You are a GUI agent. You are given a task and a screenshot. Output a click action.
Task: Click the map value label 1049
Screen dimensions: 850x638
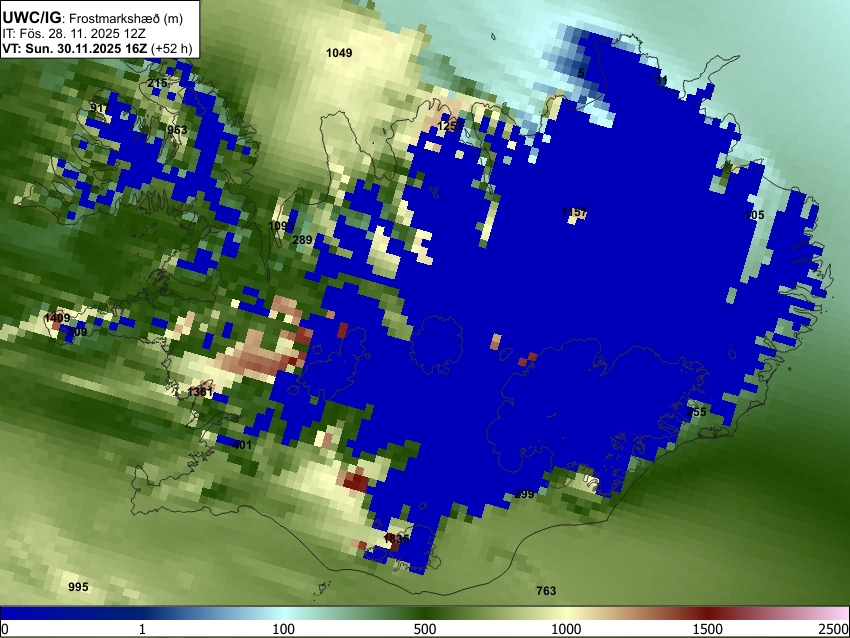(339, 53)
